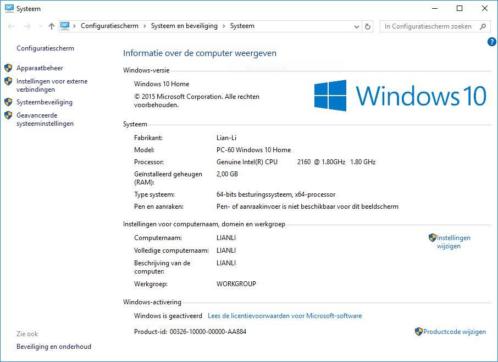Focus the Configuratiescherm search field
Image resolution: width=498 pixels, height=362 pixels.
(x=428, y=26)
